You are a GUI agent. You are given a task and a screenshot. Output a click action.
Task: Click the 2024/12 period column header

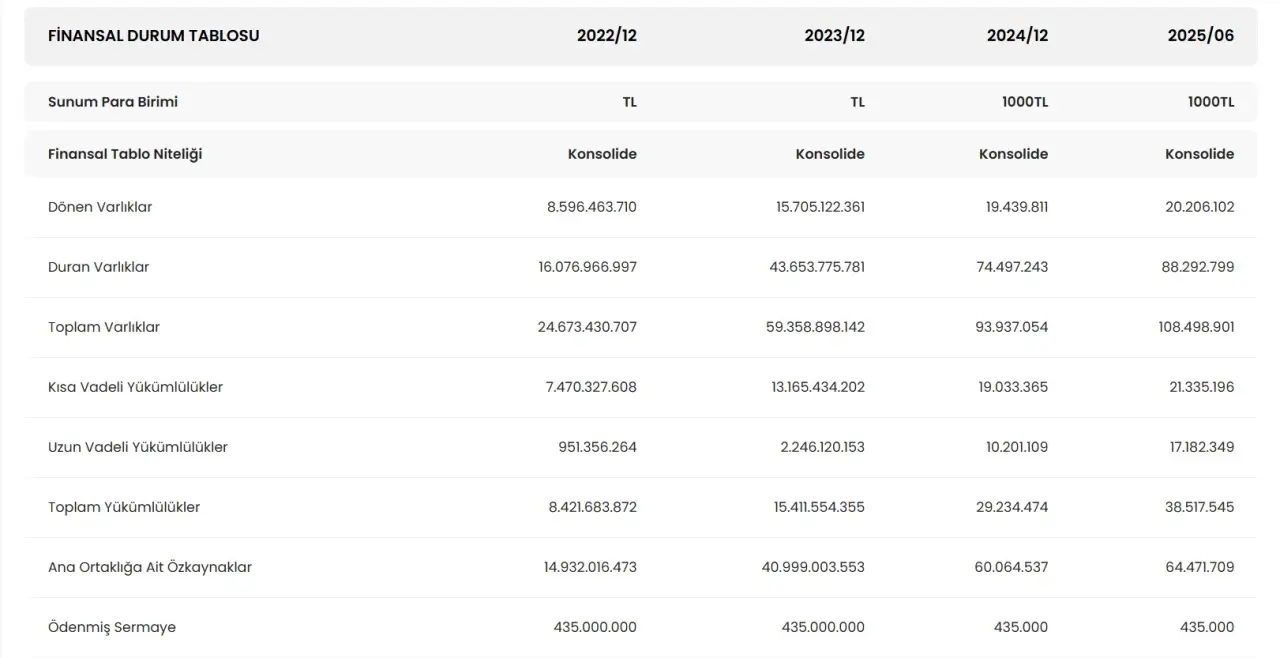(x=1017, y=36)
